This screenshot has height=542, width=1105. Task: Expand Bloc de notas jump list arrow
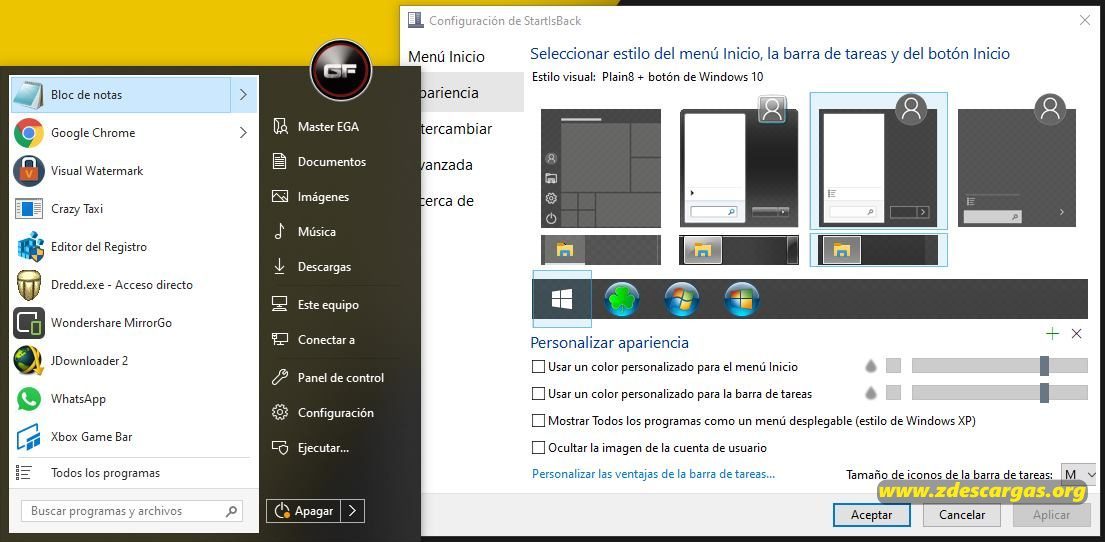click(x=244, y=94)
